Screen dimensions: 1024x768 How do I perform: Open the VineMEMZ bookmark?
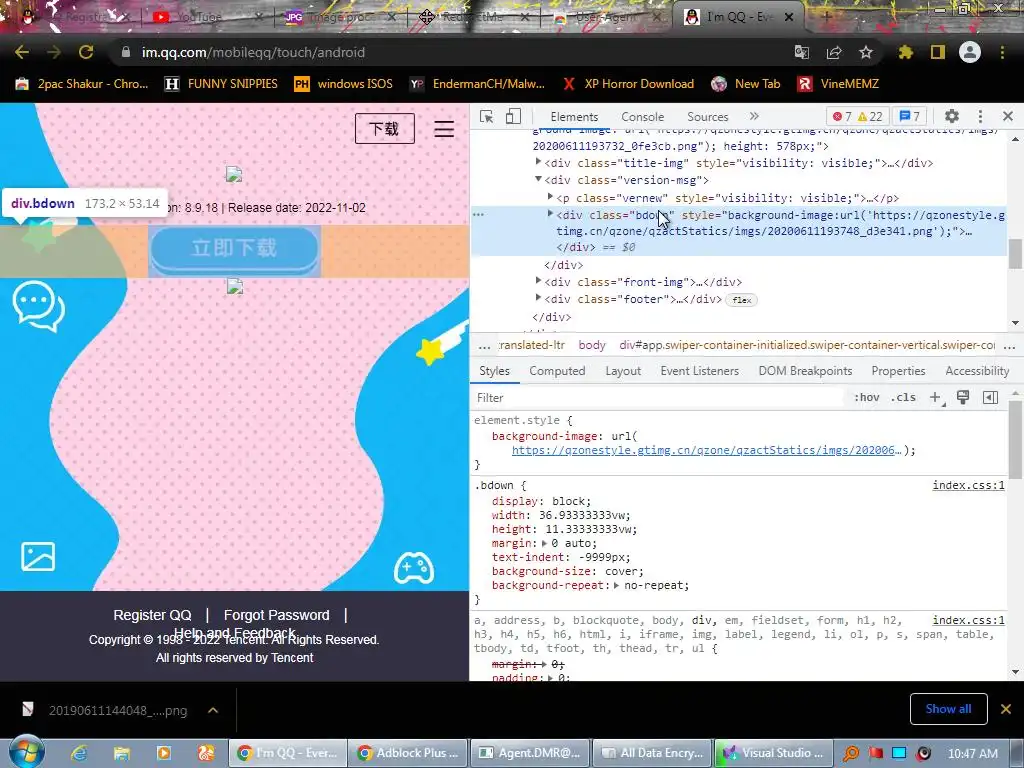[x=838, y=84]
